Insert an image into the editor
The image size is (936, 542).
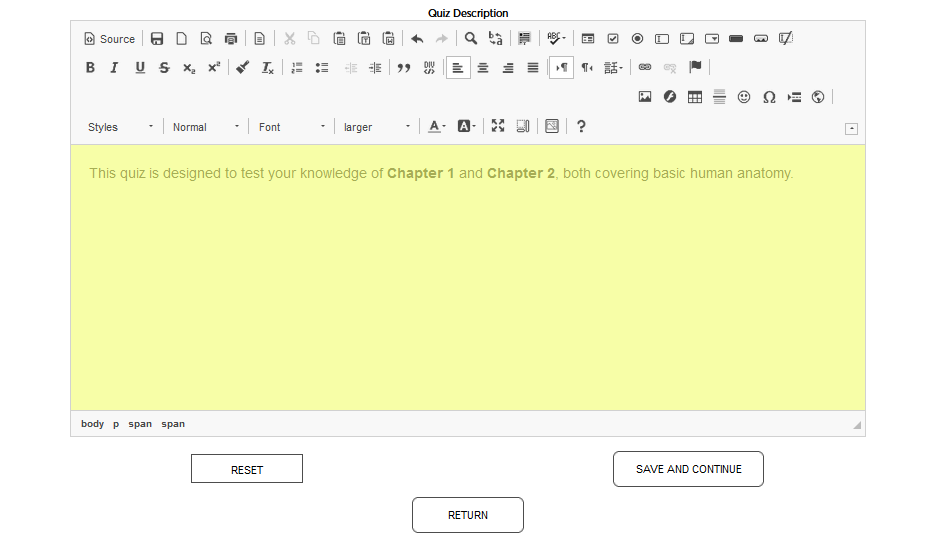(x=645, y=97)
